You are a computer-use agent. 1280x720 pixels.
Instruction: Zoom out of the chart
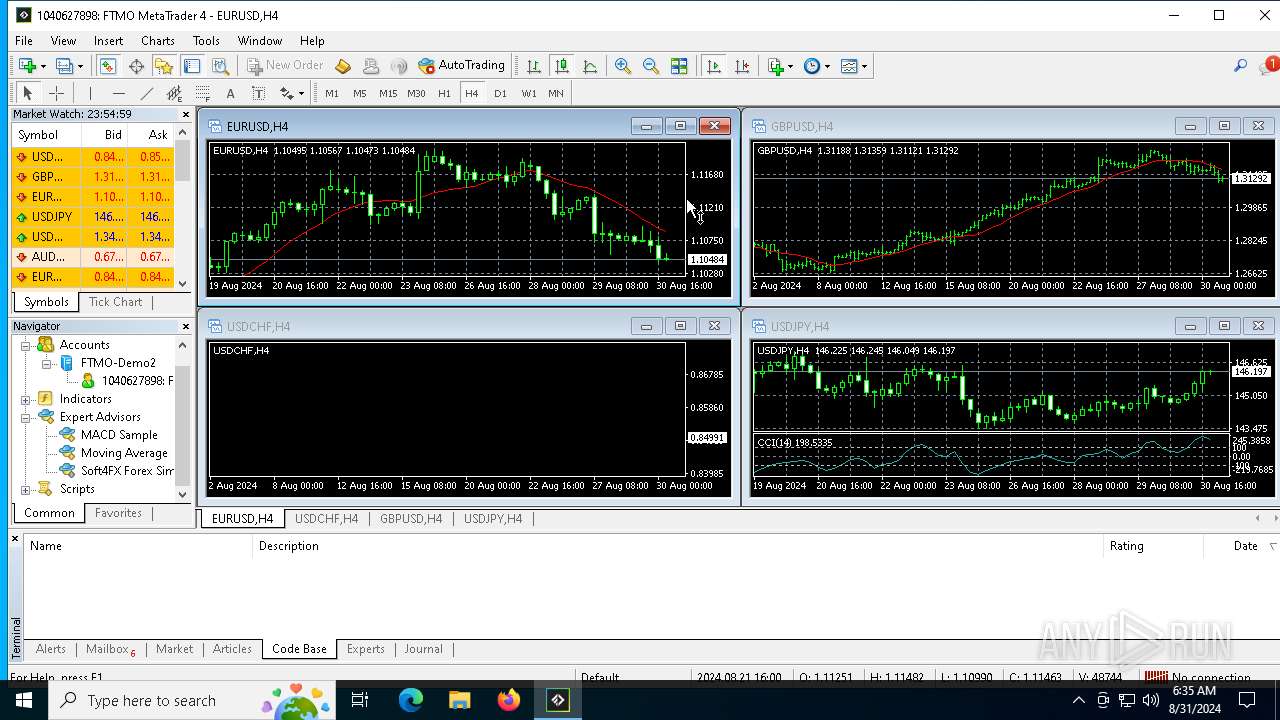point(651,66)
